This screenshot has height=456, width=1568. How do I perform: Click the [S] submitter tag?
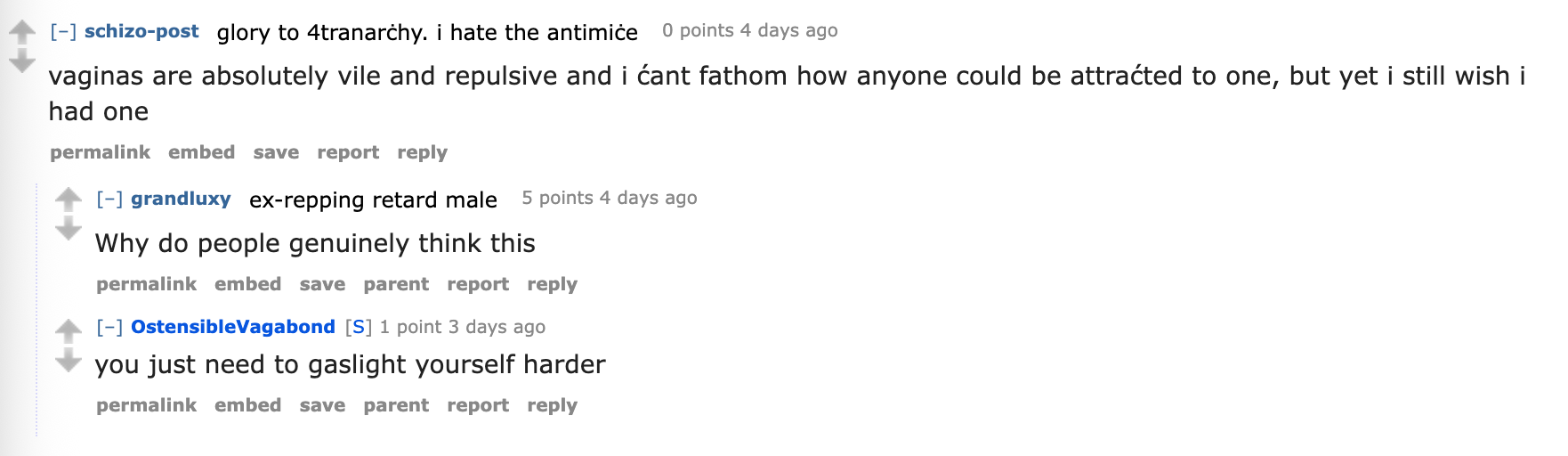(359, 327)
